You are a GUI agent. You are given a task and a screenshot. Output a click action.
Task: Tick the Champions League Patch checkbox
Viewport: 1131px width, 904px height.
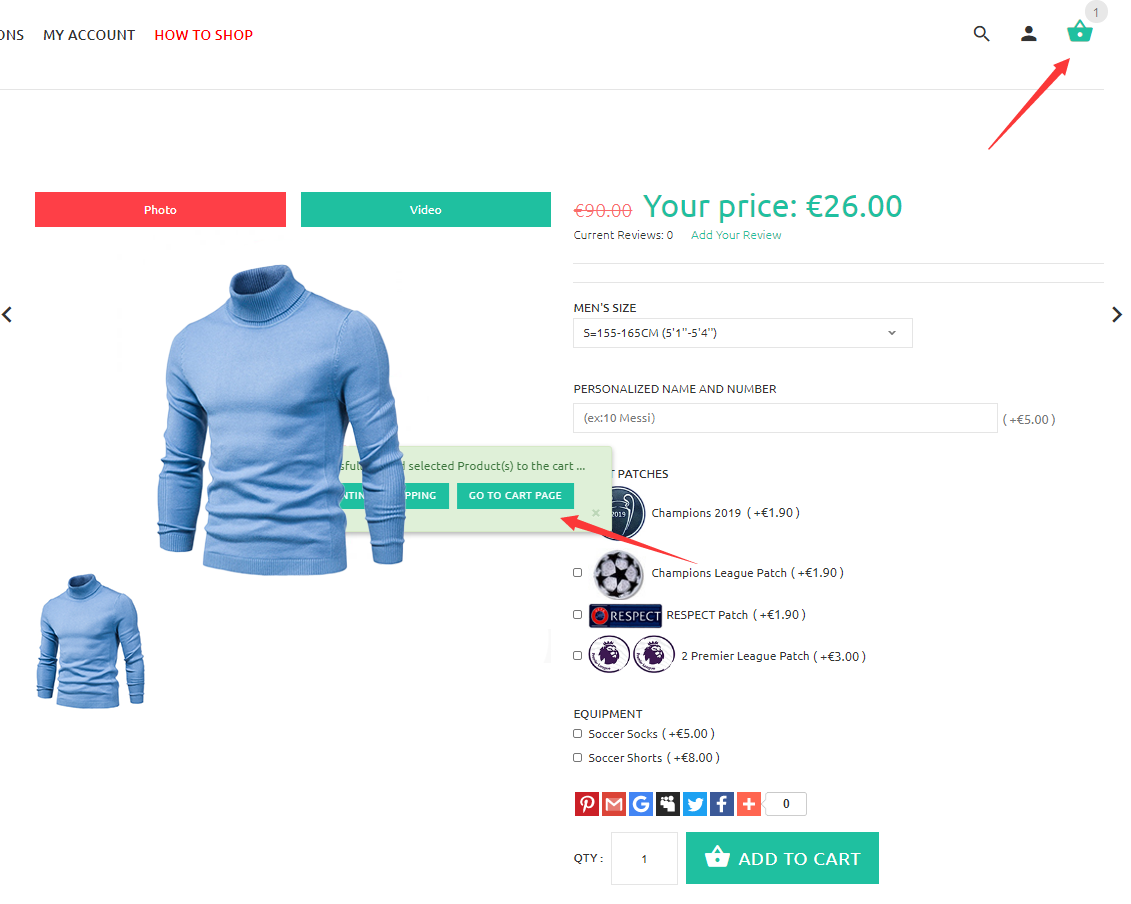[x=577, y=573]
